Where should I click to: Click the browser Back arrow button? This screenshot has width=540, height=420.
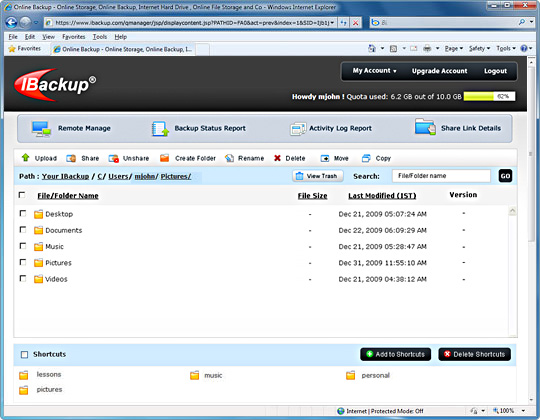coord(11,23)
